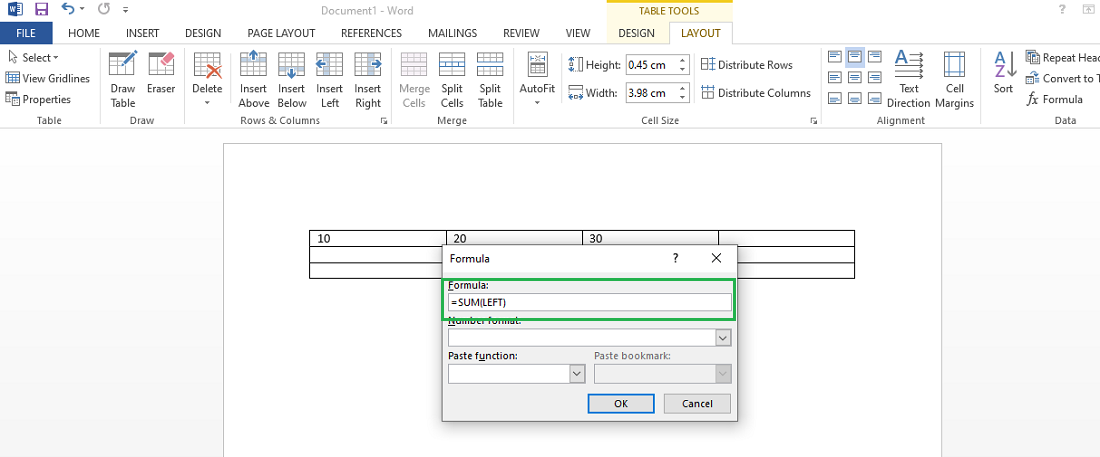The height and width of the screenshot is (457, 1100).
Task: Open the Undo history dropdown arrow
Action: [82, 10]
